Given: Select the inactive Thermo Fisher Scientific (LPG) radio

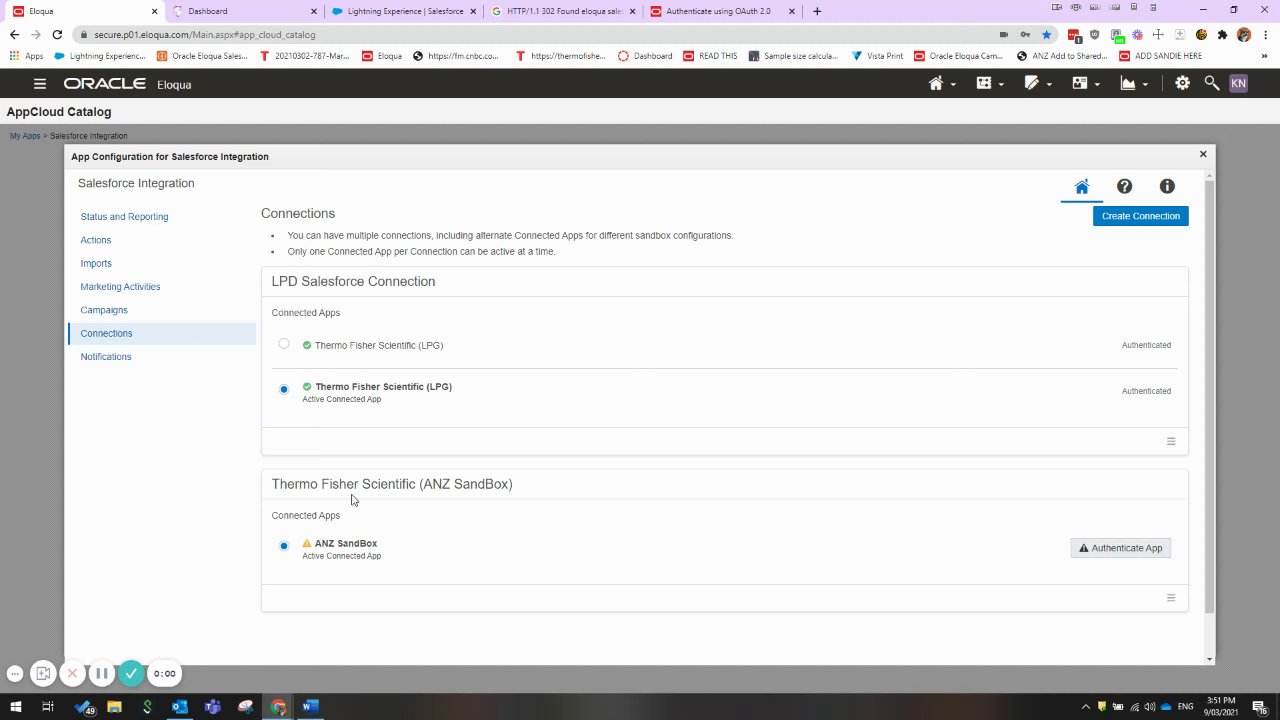Looking at the screenshot, I should click(284, 344).
